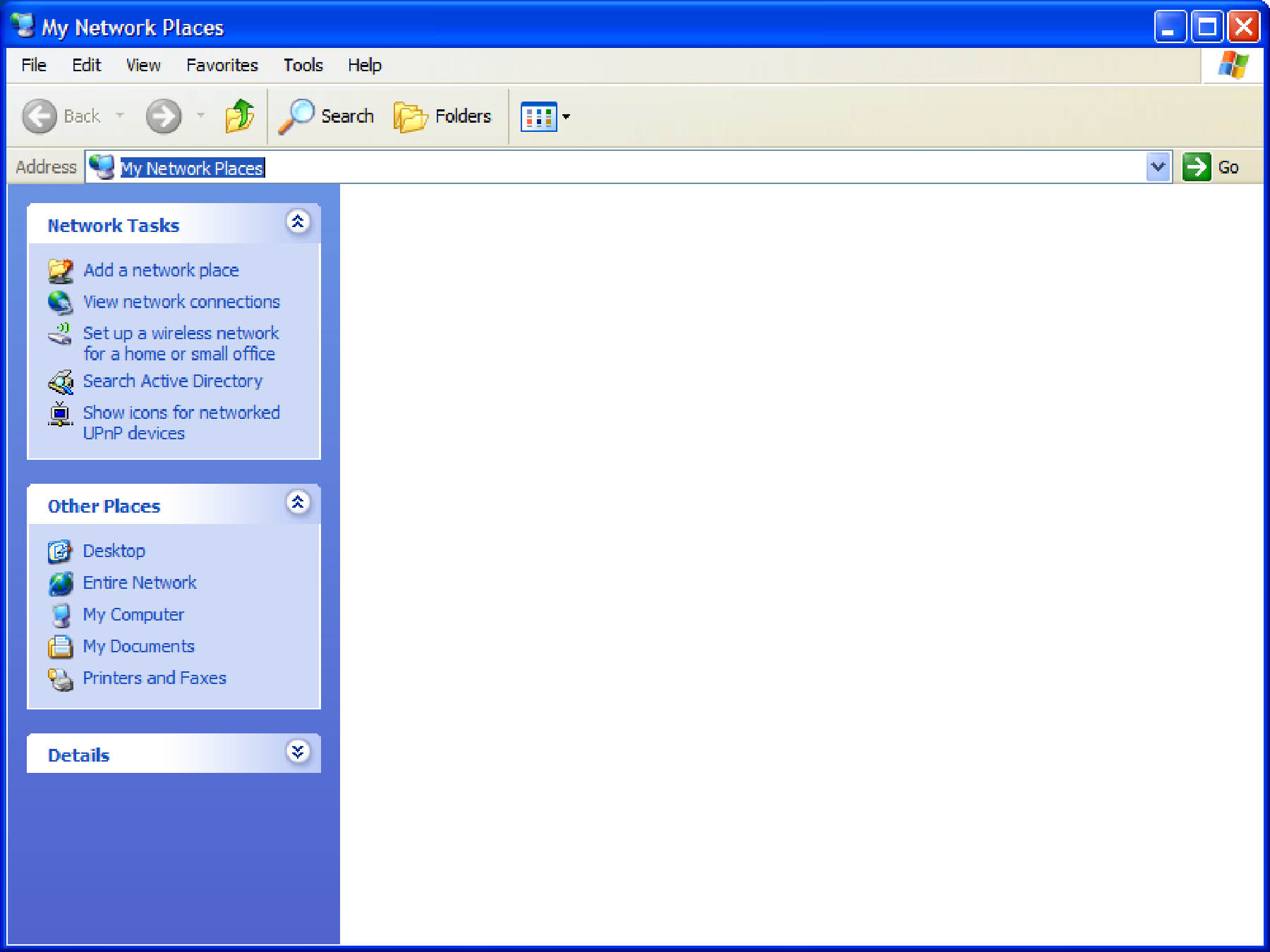Click Set up a wireless network link
The image size is (1270, 952).
pyautogui.click(x=181, y=343)
